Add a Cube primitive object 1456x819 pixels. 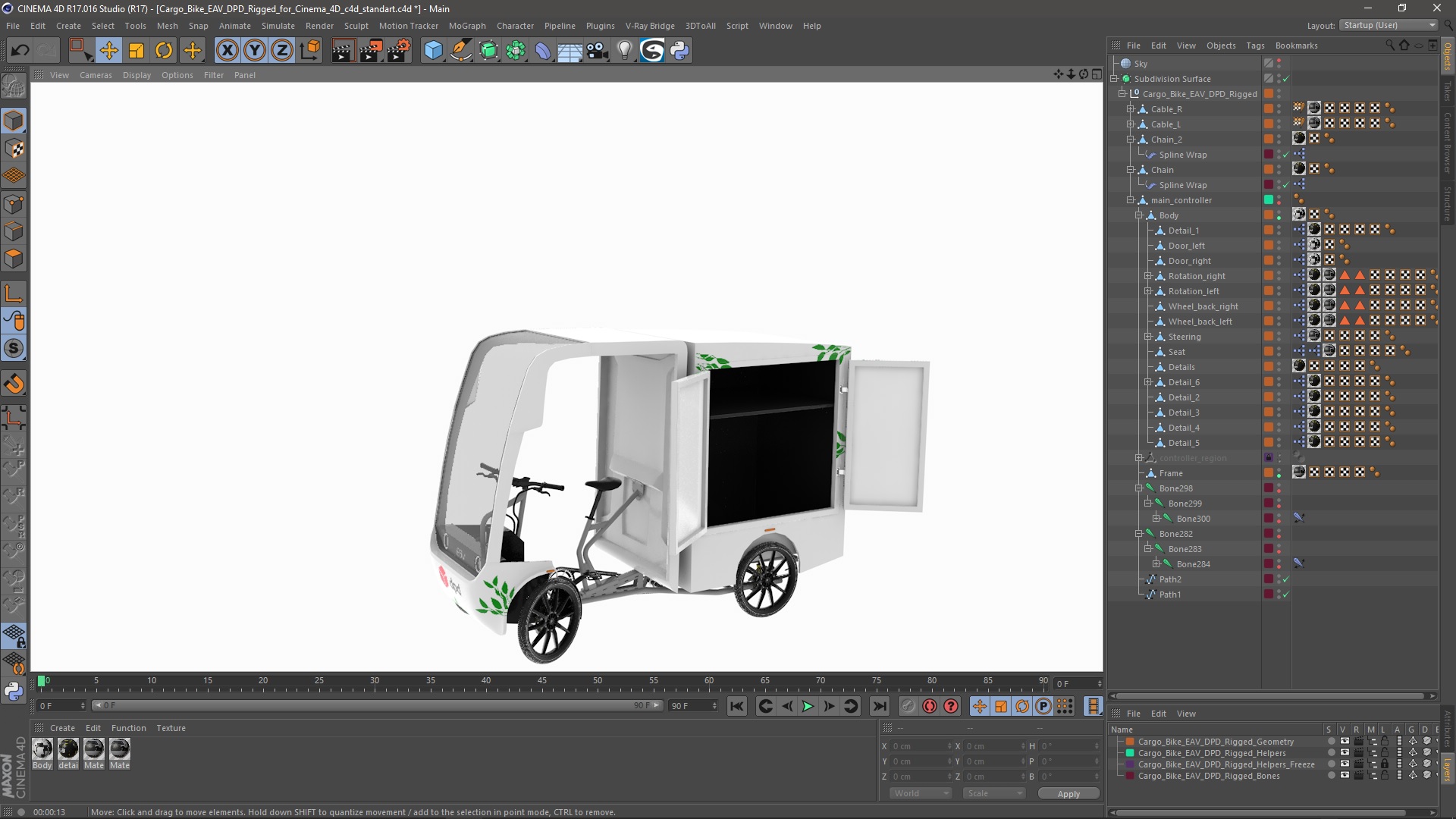(x=433, y=51)
